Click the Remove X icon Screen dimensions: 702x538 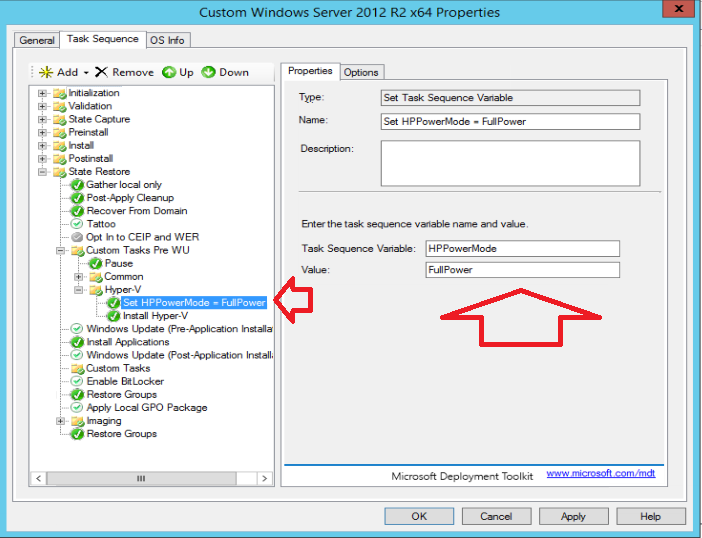point(101,72)
